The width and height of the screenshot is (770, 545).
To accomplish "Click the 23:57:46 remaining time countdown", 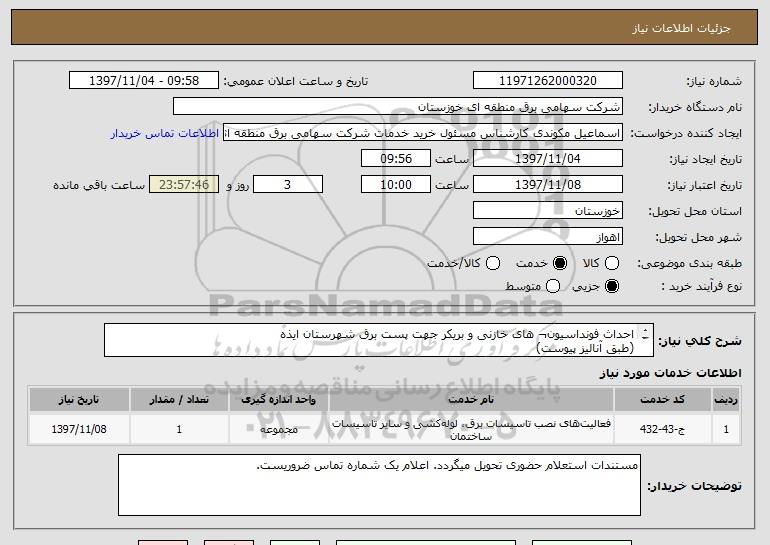I will [182, 185].
